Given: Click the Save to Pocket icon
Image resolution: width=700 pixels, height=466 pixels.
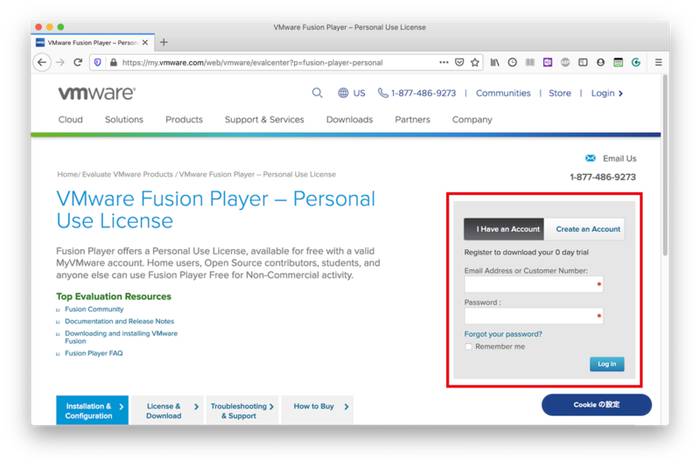Looking at the screenshot, I should tap(459, 62).
